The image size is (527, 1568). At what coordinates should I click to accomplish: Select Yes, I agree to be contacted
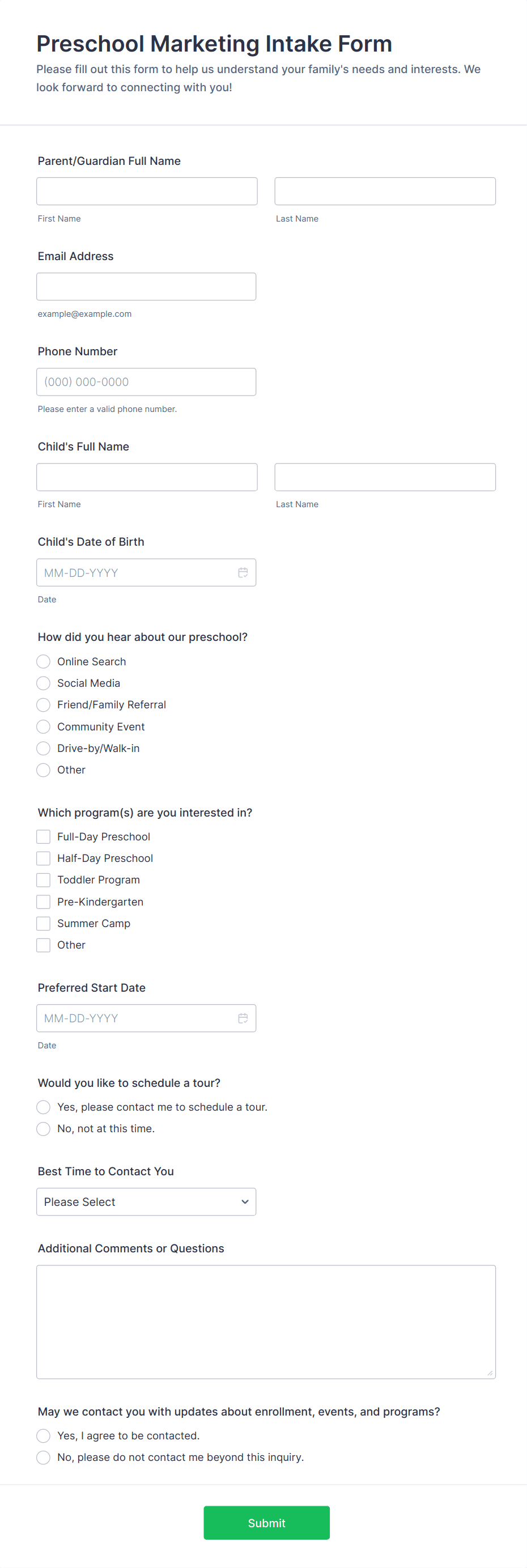43,1435
